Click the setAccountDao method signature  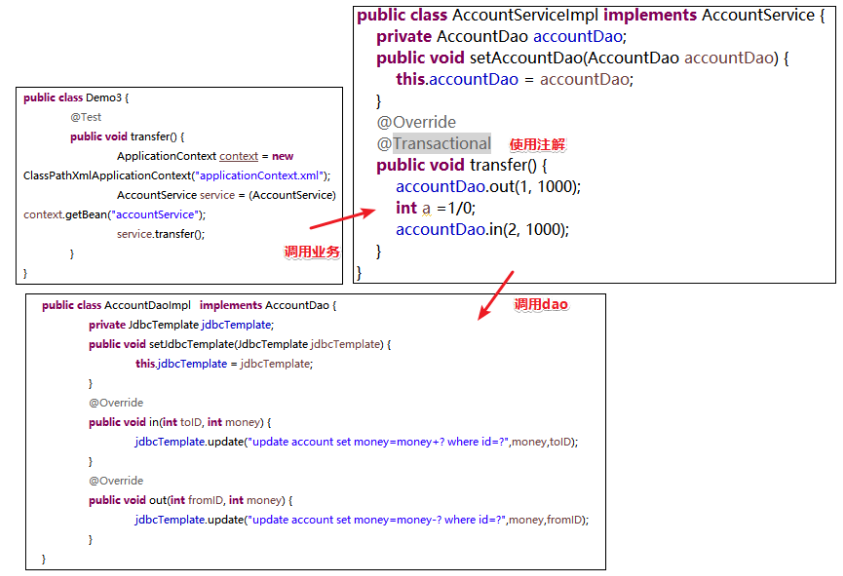582,58
